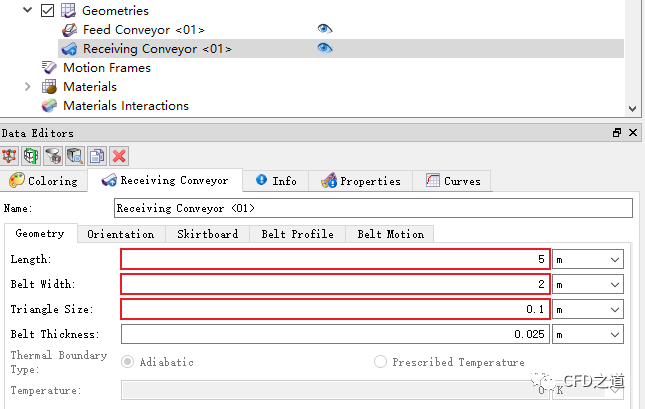Select Motion Frames in the tree
The image size is (645, 409).
coord(106,68)
